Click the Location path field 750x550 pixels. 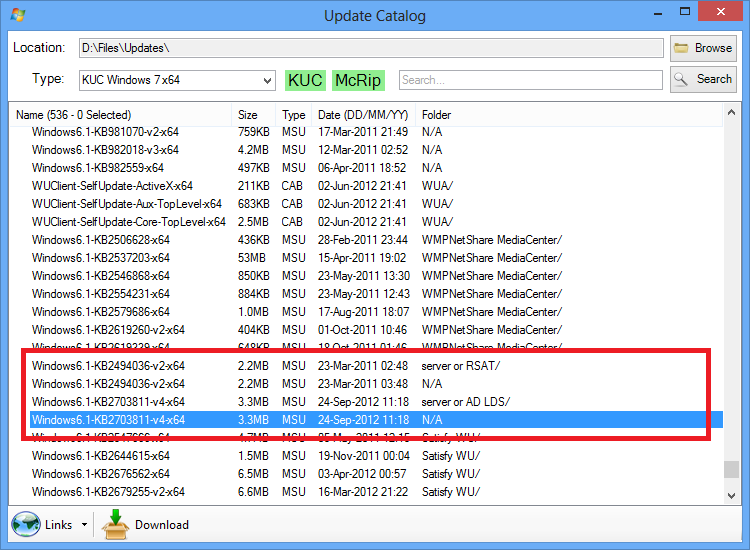[x=371, y=48]
